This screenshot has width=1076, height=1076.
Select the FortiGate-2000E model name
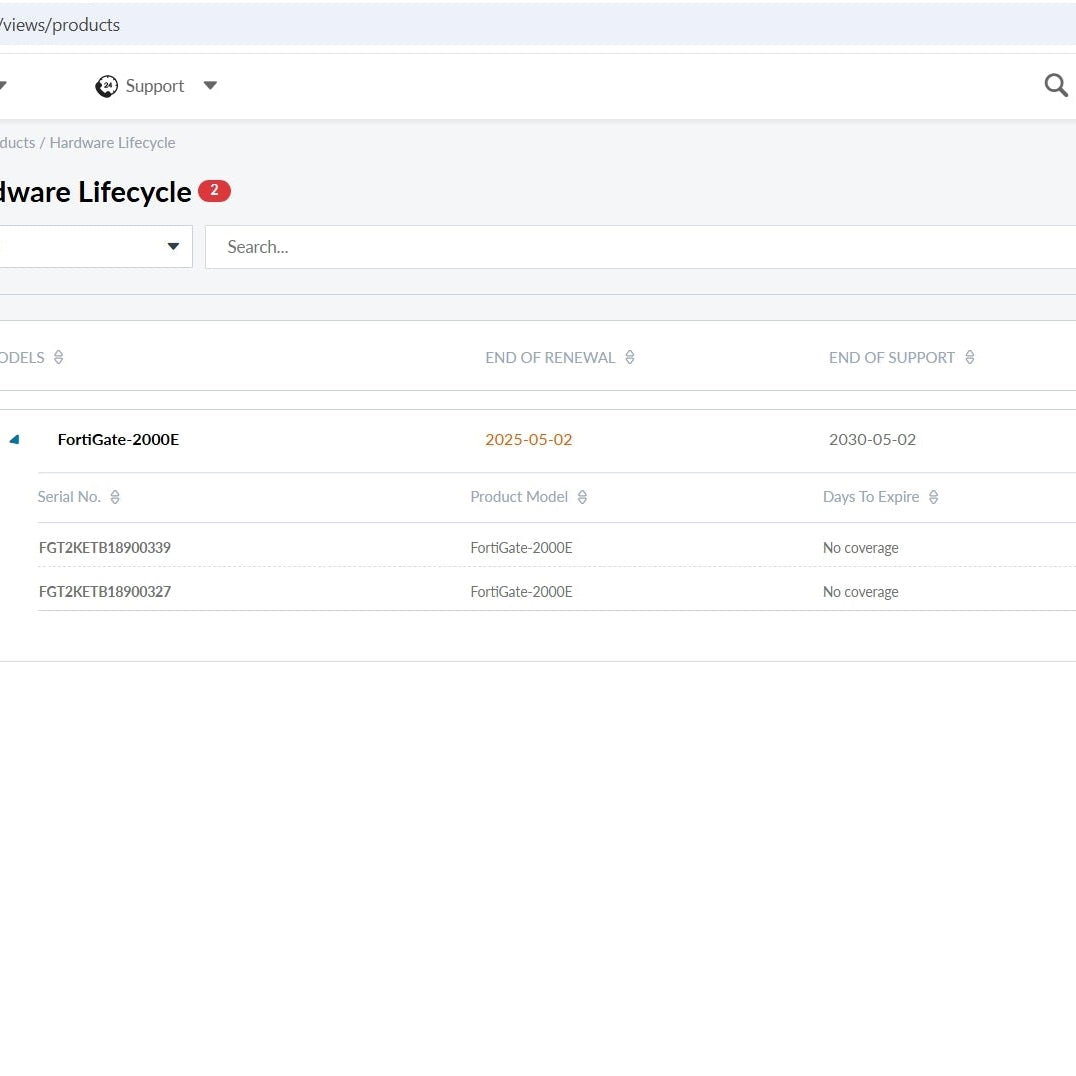click(118, 440)
